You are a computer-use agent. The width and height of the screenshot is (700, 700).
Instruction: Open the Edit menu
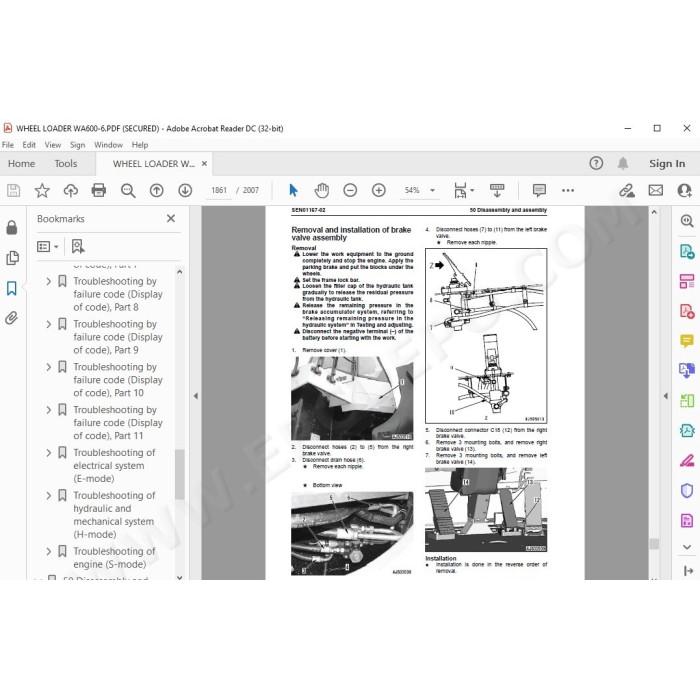click(x=29, y=145)
